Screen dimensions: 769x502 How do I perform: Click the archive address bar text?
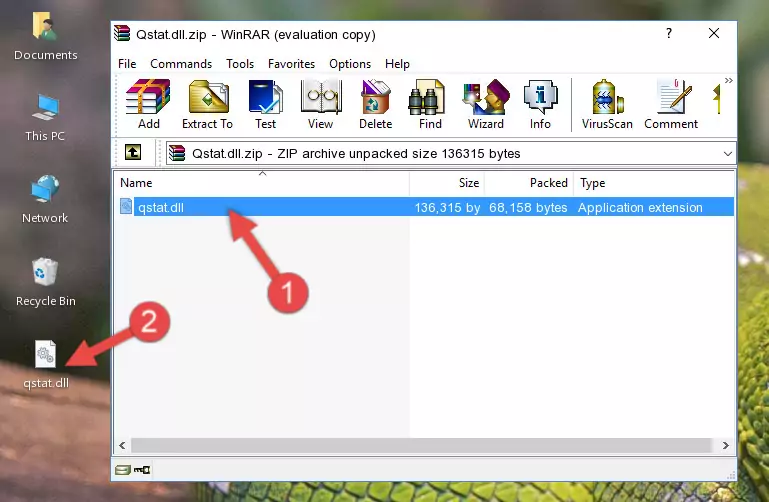(x=356, y=154)
